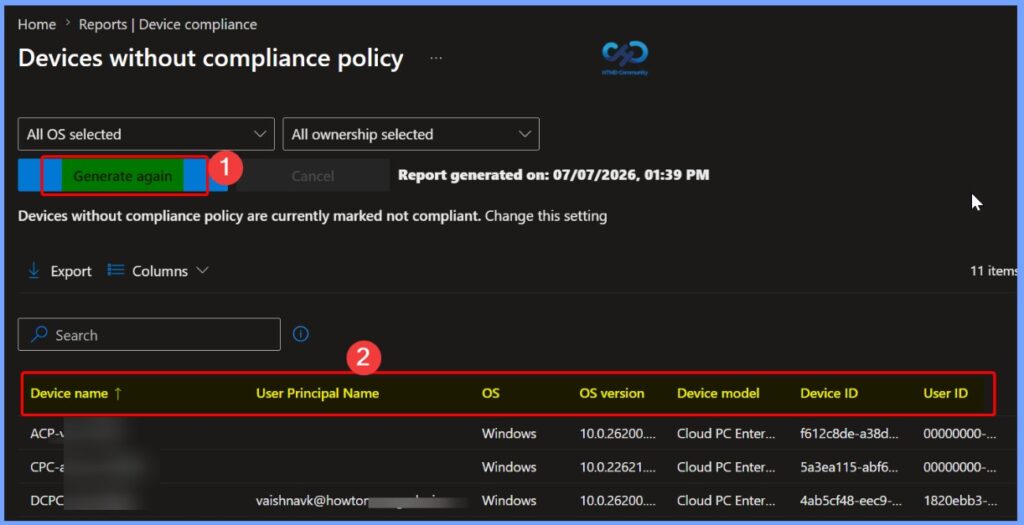Click the Cancel button
The height and width of the screenshot is (525, 1024).
313,176
